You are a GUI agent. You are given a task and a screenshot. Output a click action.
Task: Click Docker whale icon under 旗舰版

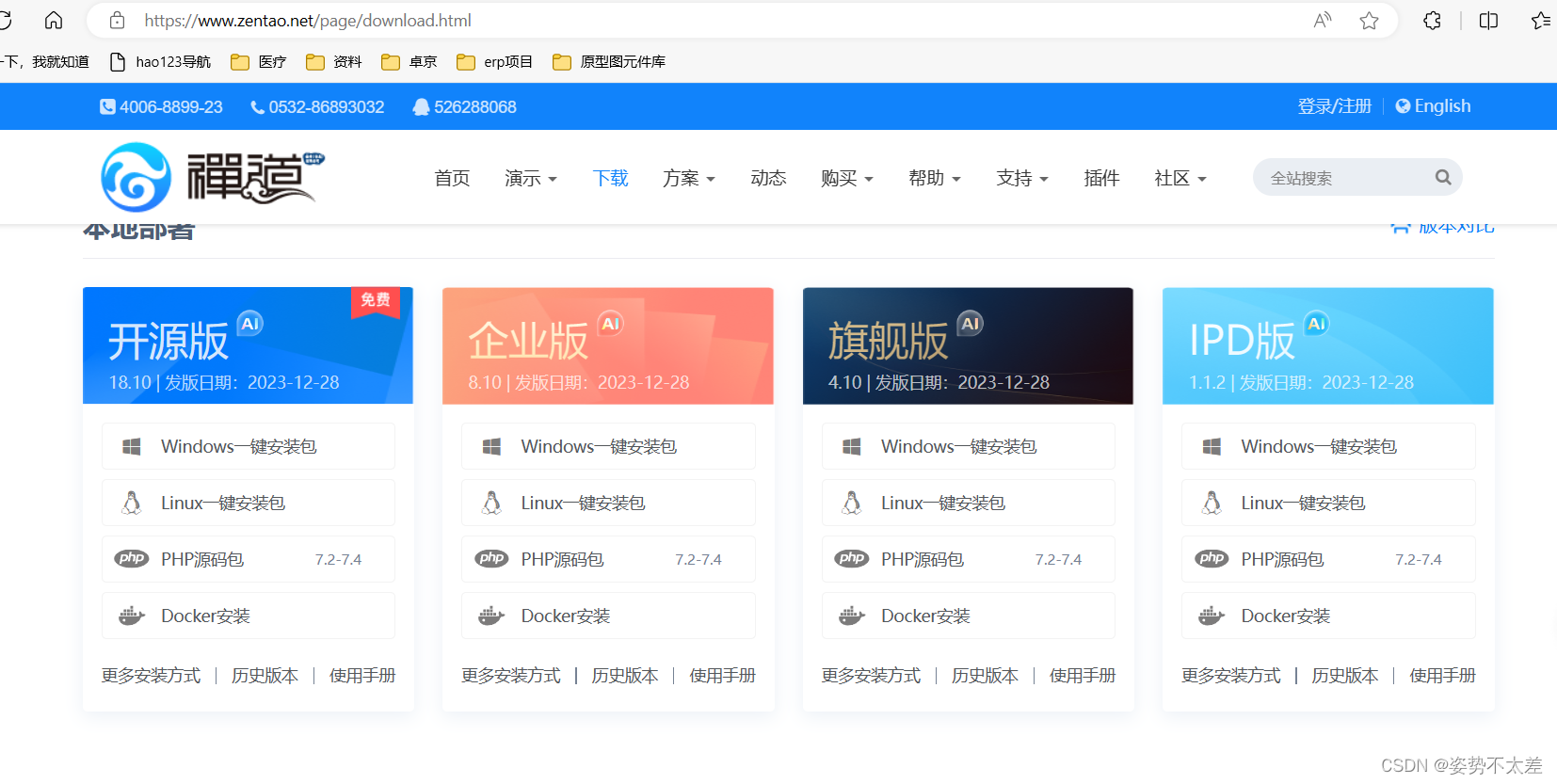tap(852, 616)
